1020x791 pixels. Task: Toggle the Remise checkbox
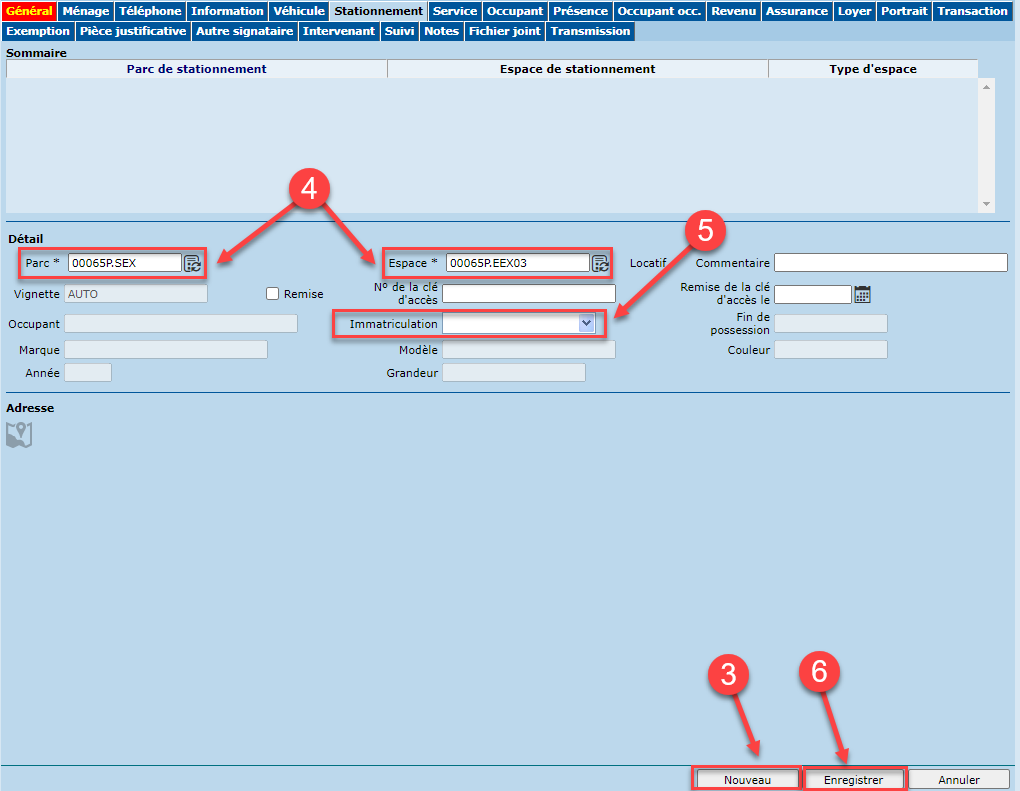tap(272, 294)
